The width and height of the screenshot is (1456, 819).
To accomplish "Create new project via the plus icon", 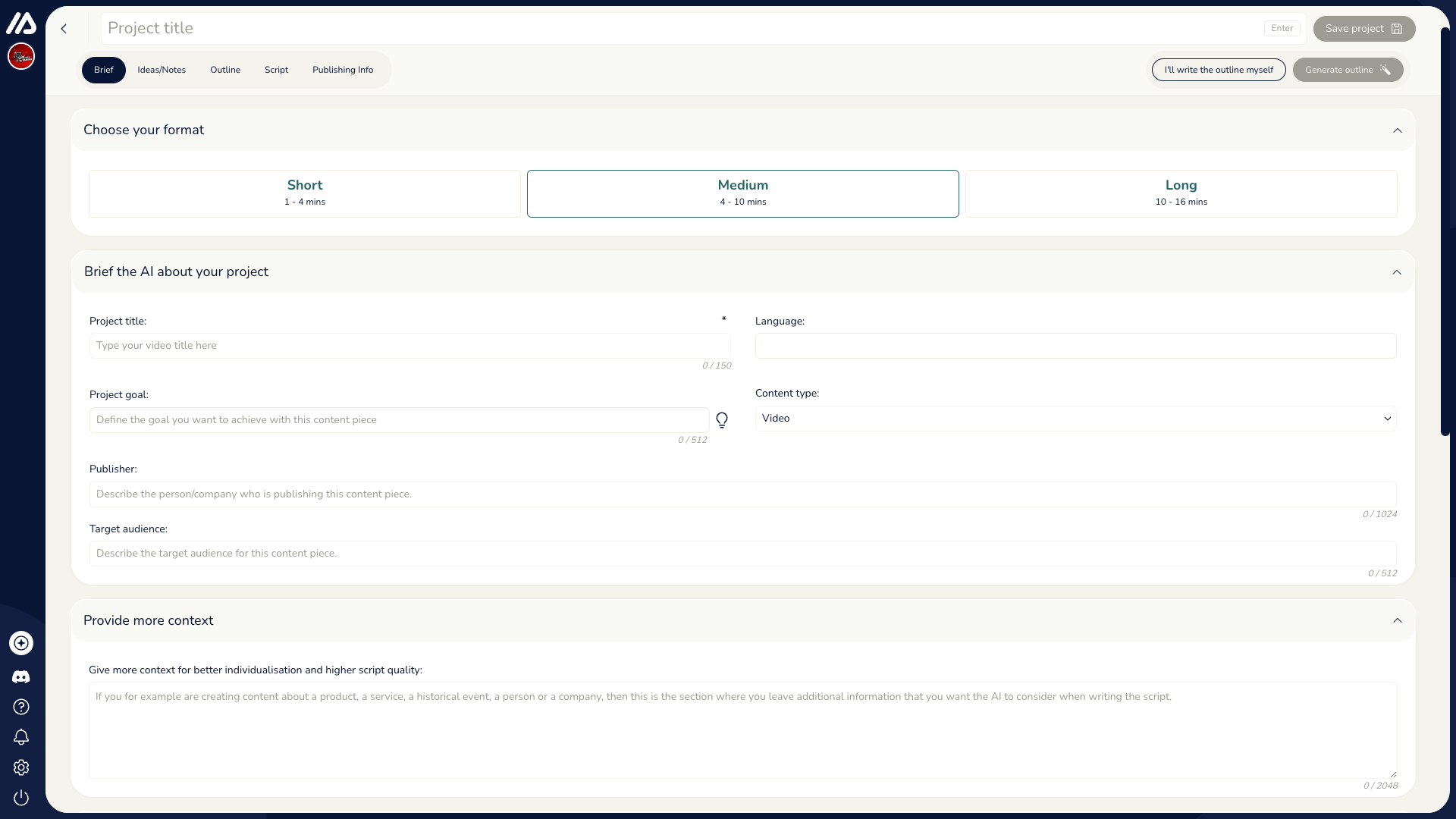I will (x=21, y=643).
